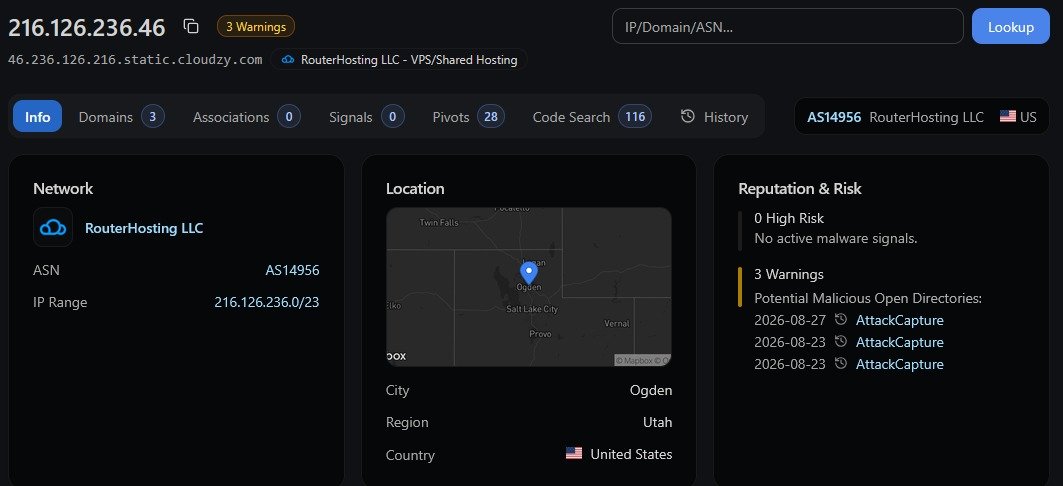Click the RouterHosting cloud logo in Network card
This screenshot has height=486, width=1063.
[x=53, y=227]
